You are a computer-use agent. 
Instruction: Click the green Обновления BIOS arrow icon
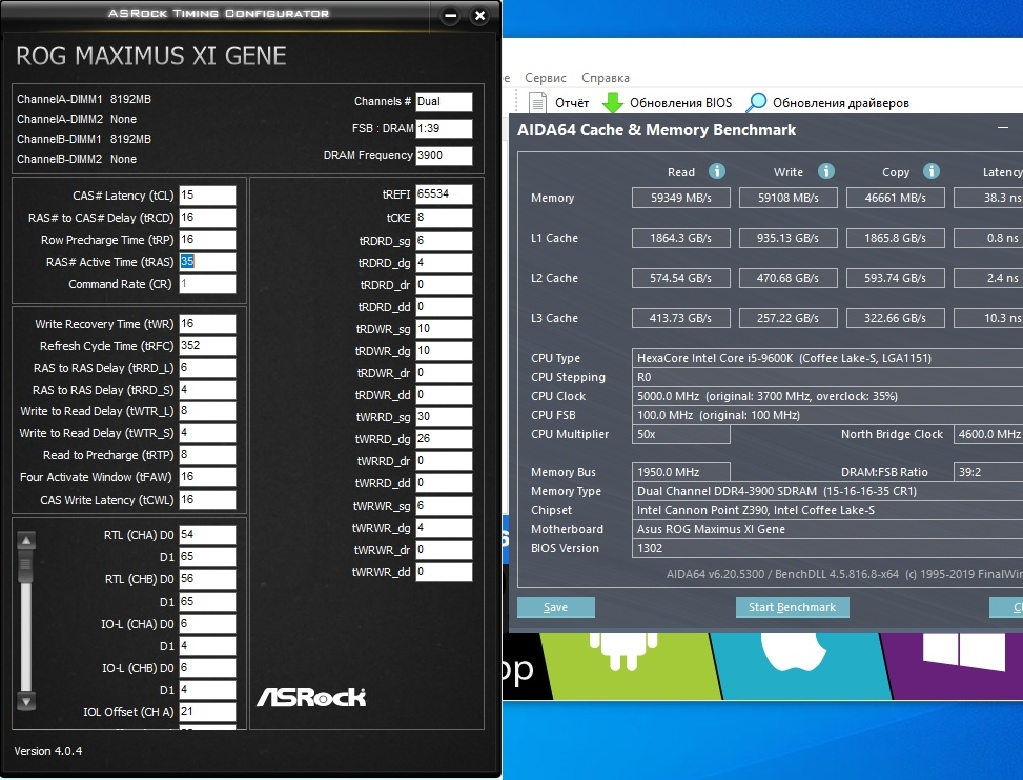tap(611, 102)
